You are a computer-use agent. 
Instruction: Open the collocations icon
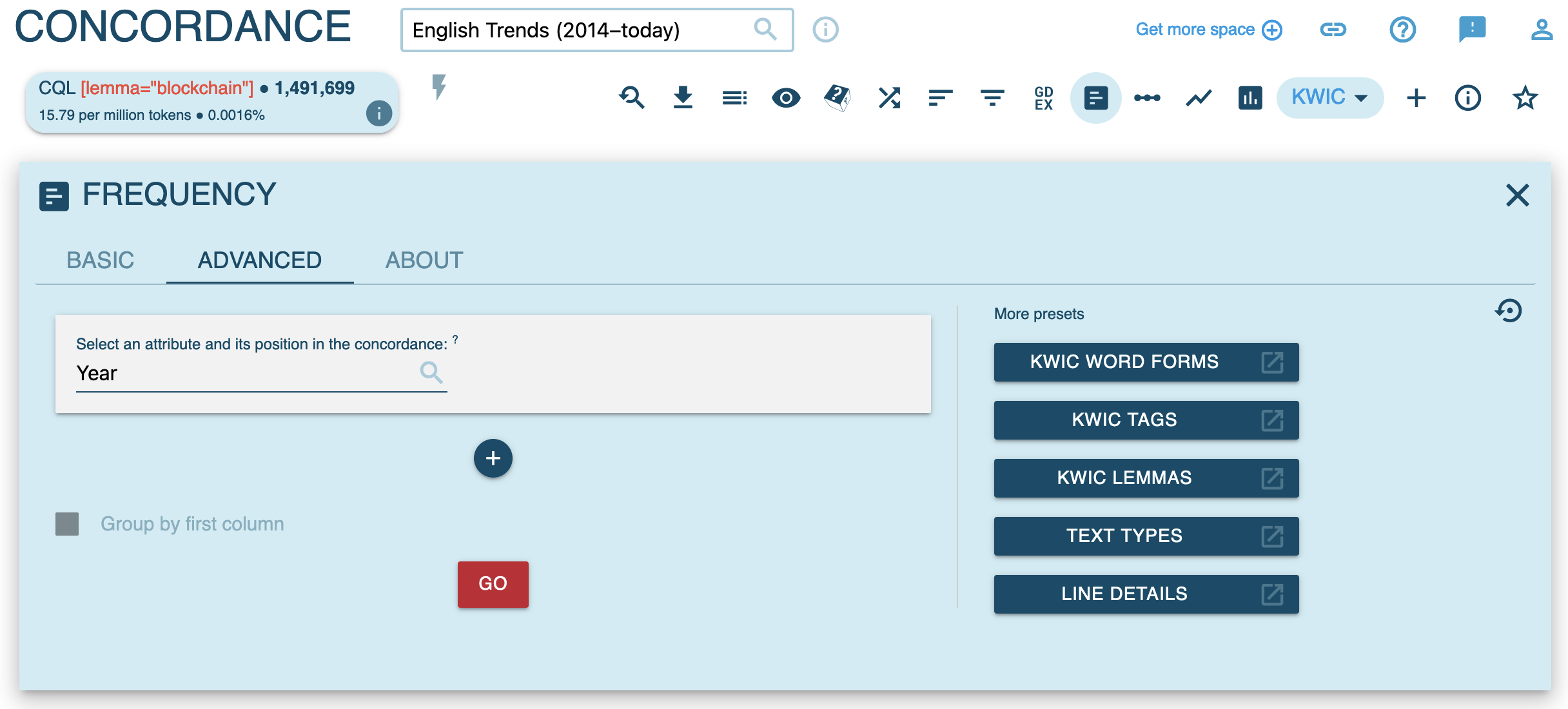tap(1147, 98)
